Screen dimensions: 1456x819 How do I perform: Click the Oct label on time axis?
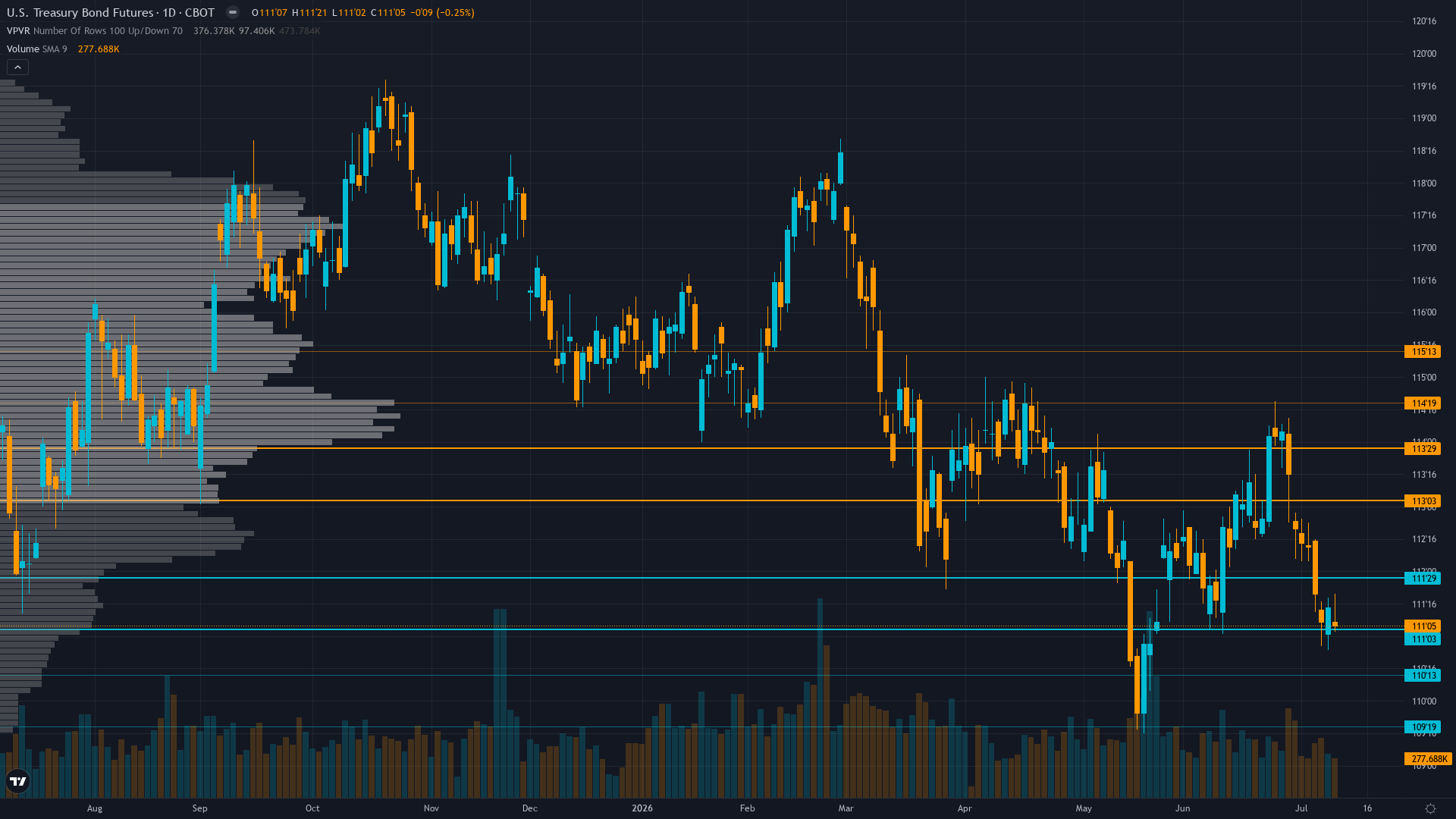point(312,808)
